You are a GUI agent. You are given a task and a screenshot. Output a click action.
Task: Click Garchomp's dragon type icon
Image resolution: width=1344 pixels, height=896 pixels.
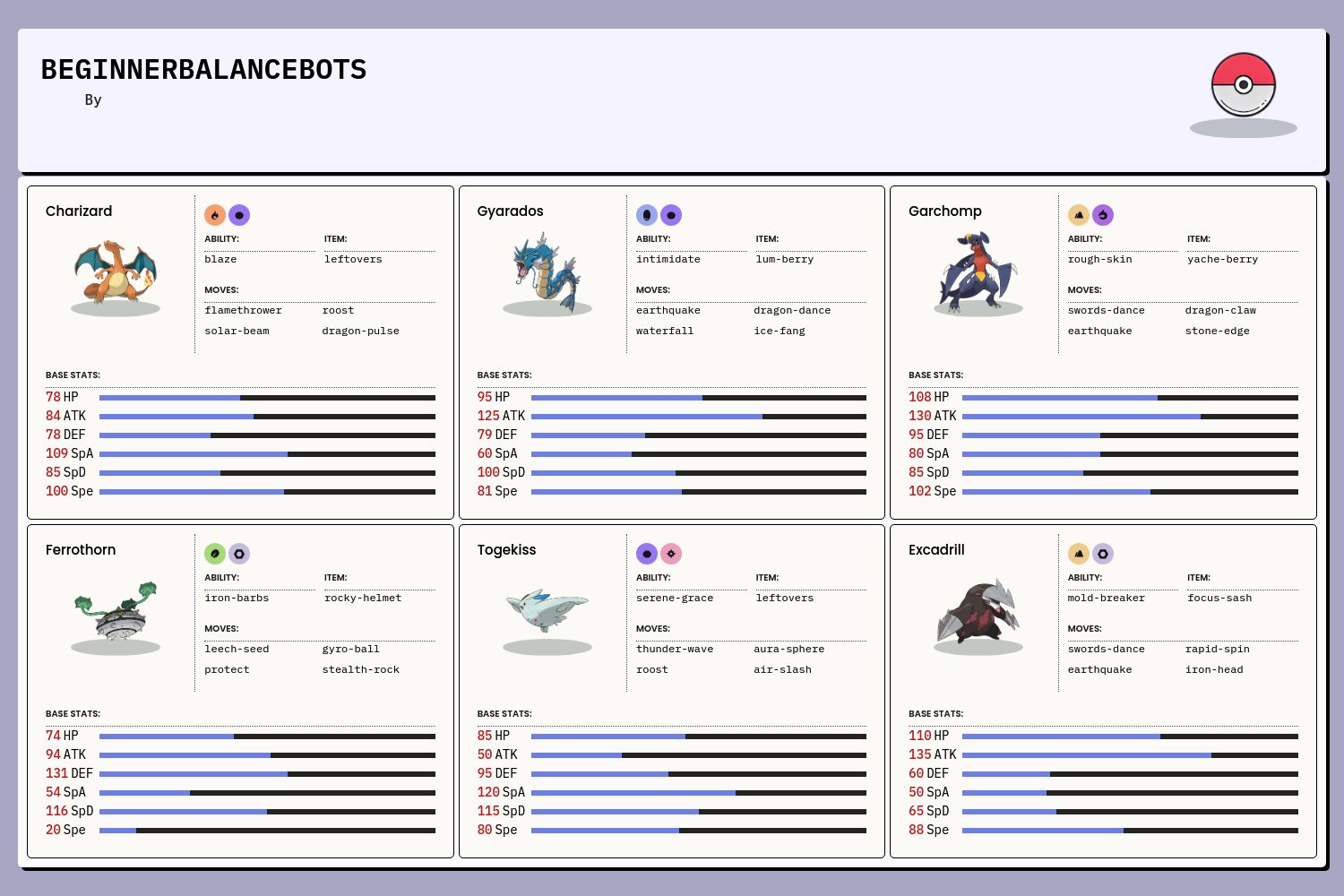pyautogui.click(x=1103, y=215)
